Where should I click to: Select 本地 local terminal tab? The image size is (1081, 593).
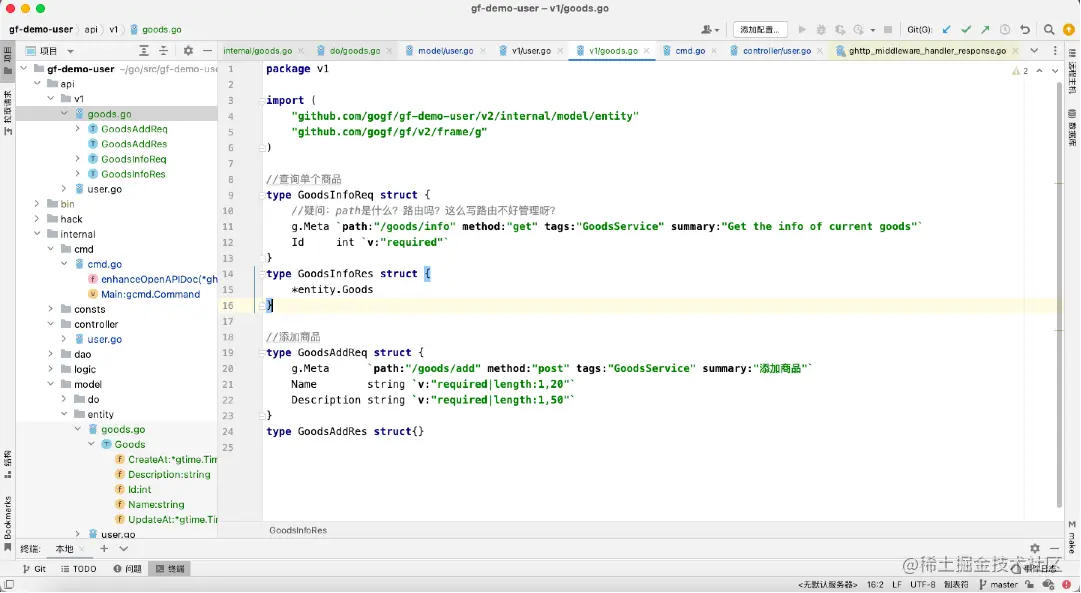click(x=64, y=549)
